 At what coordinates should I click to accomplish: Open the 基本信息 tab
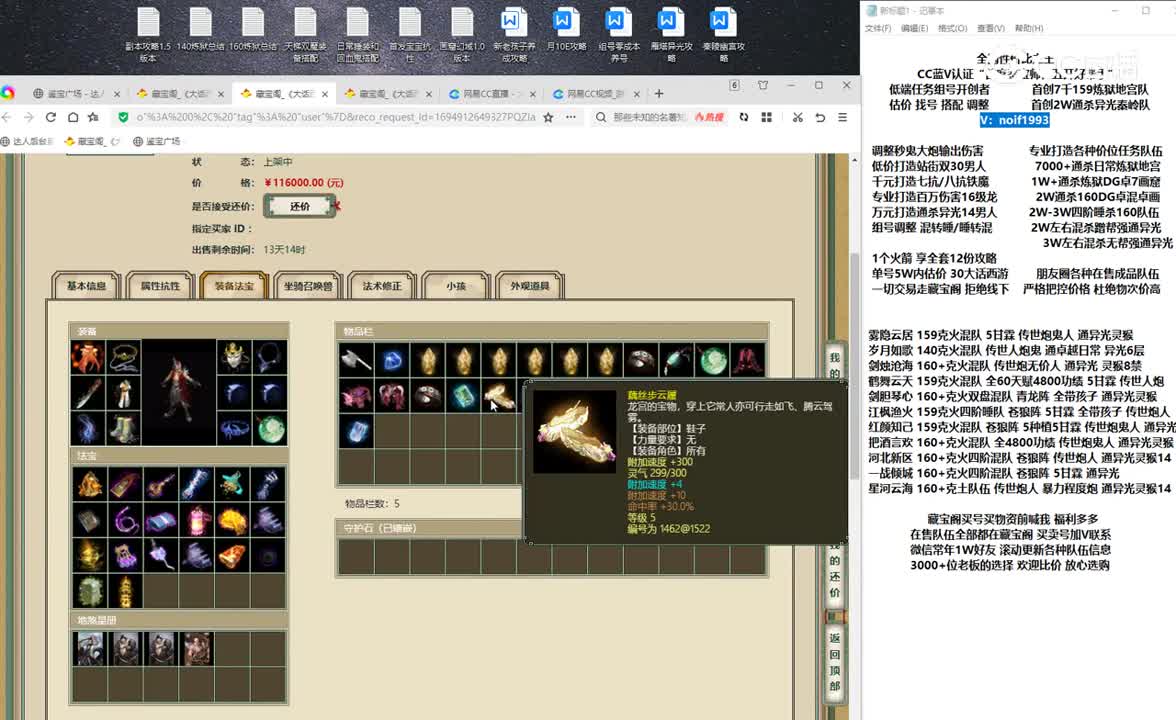coord(86,286)
